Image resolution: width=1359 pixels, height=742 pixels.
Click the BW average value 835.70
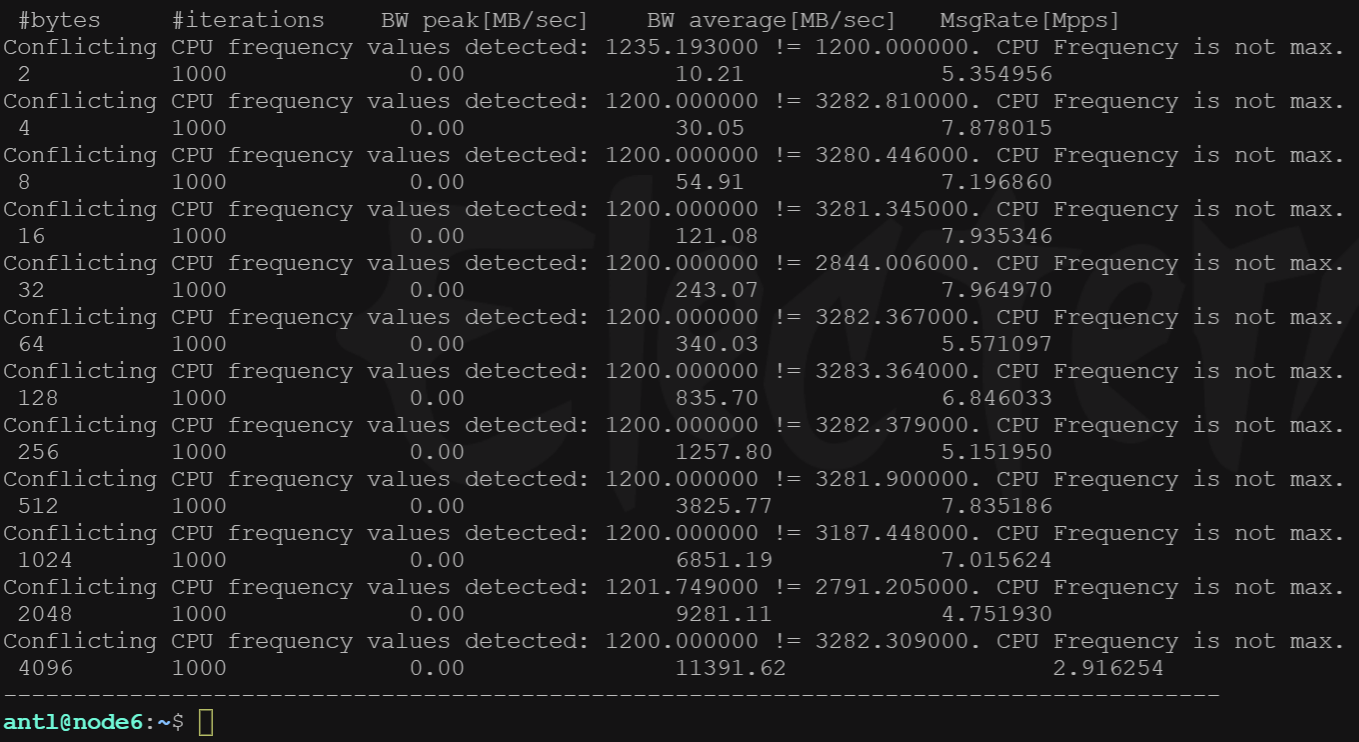pyautogui.click(x=716, y=398)
